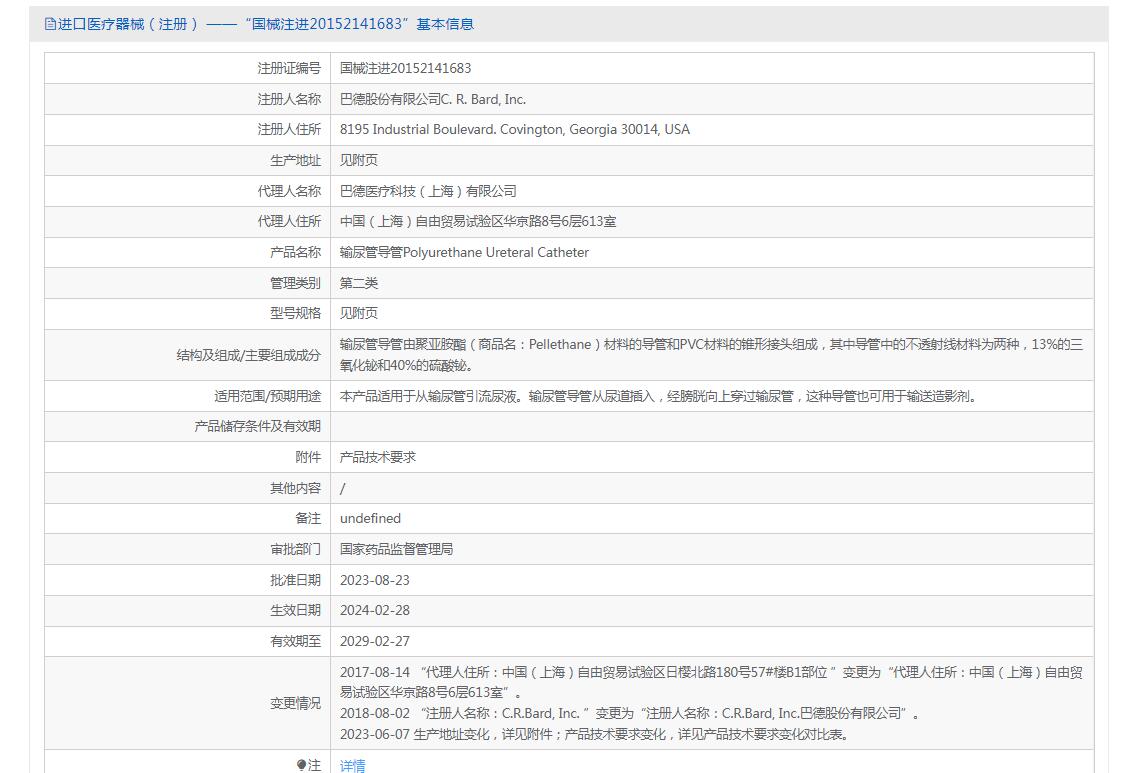Click the 生产地址 label
This screenshot has height=773, width=1141.
pyautogui.click(x=295, y=160)
